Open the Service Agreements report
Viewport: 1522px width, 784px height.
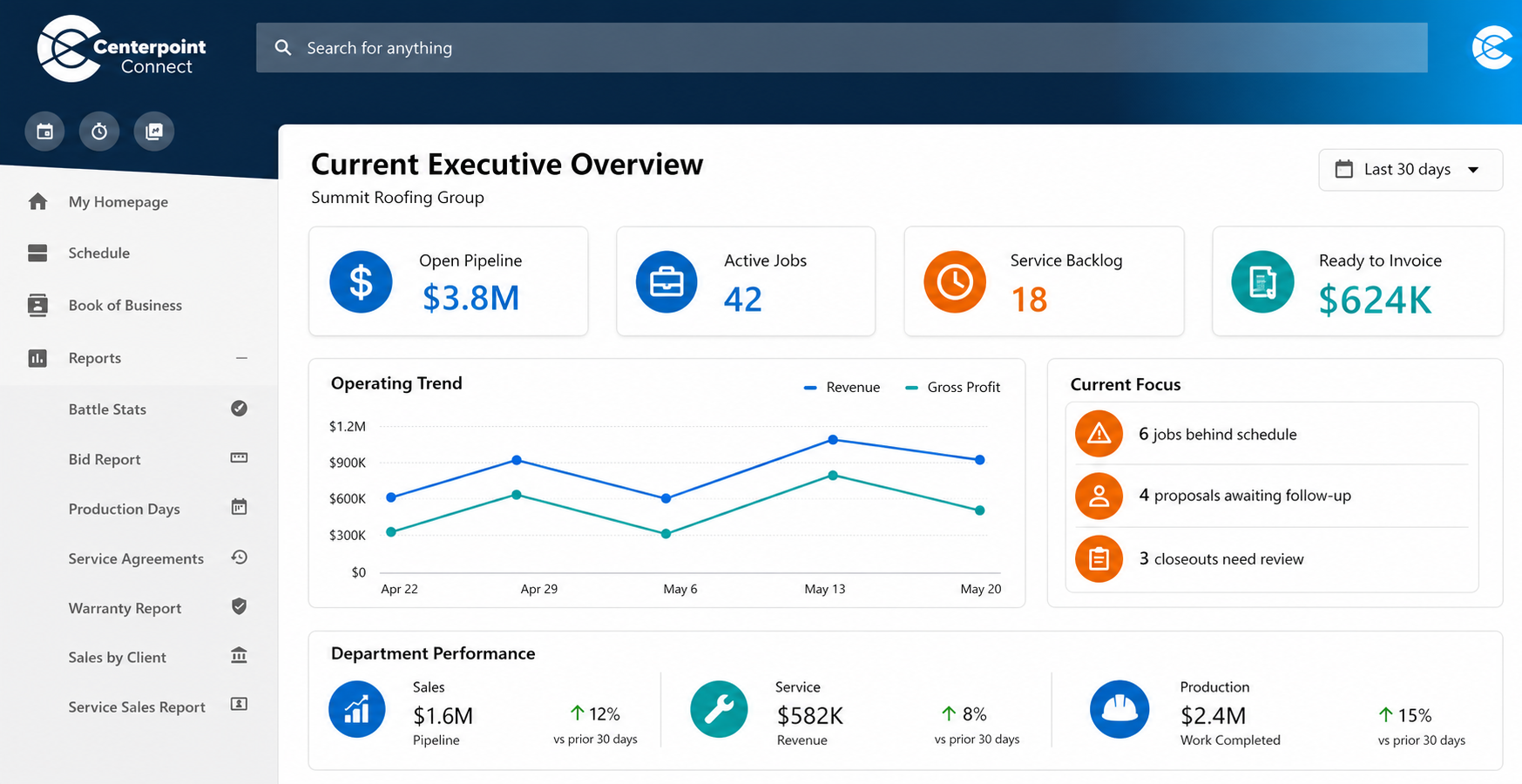coord(136,558)
